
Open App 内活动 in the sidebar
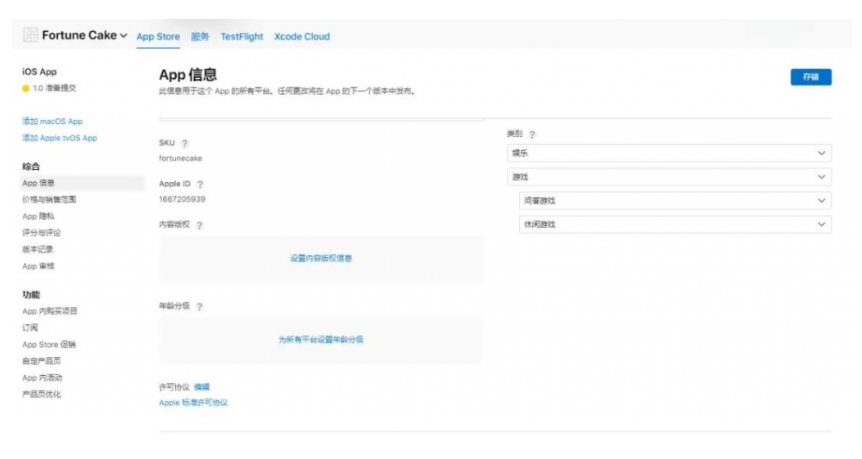coord(42,378)
